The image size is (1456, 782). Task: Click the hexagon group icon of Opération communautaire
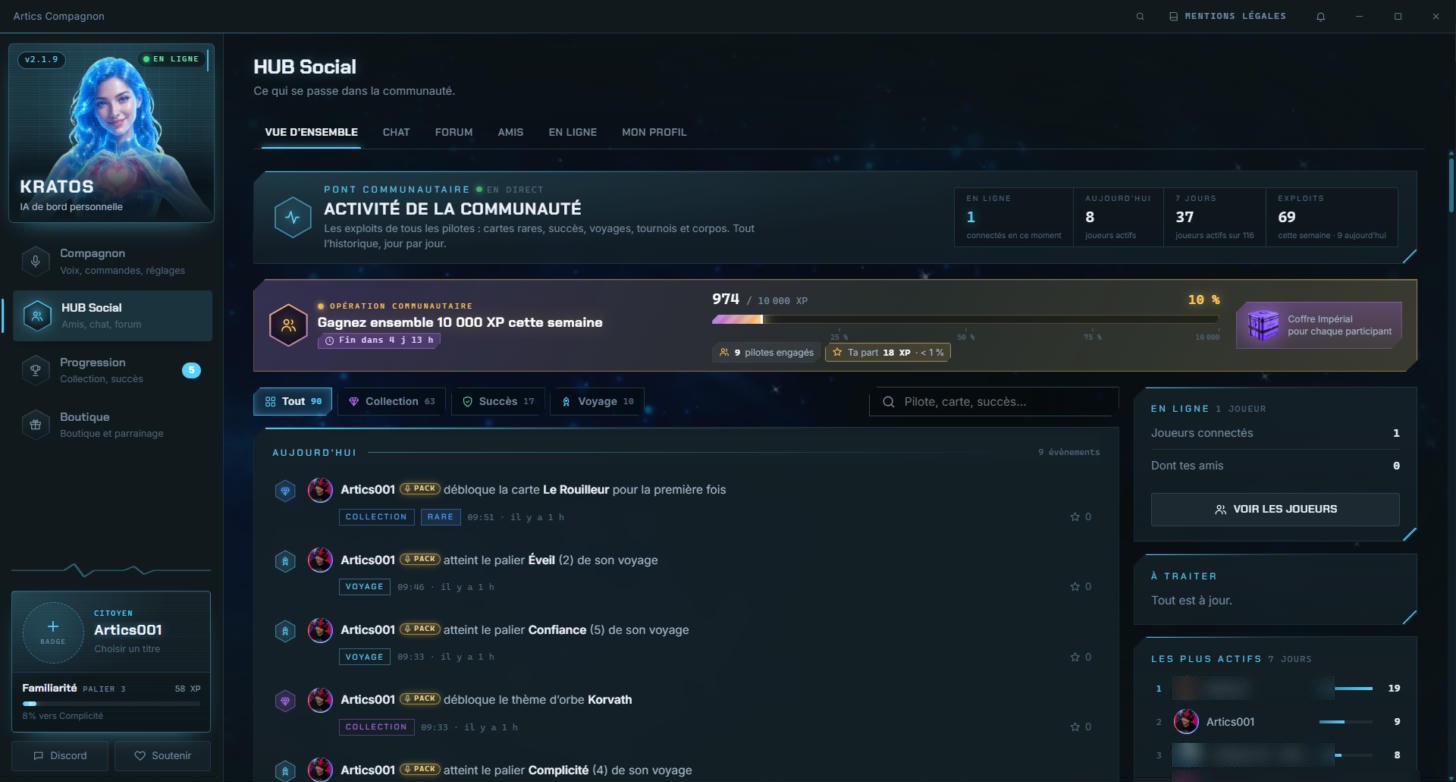tap(288, 325)
